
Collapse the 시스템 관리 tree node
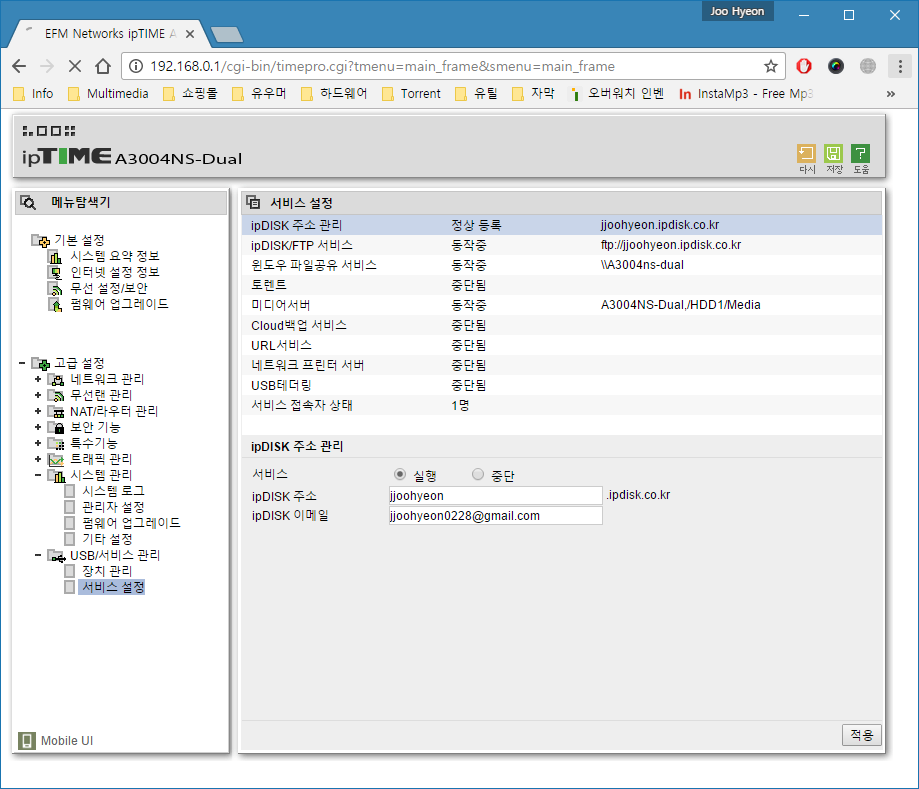point(38,475)
